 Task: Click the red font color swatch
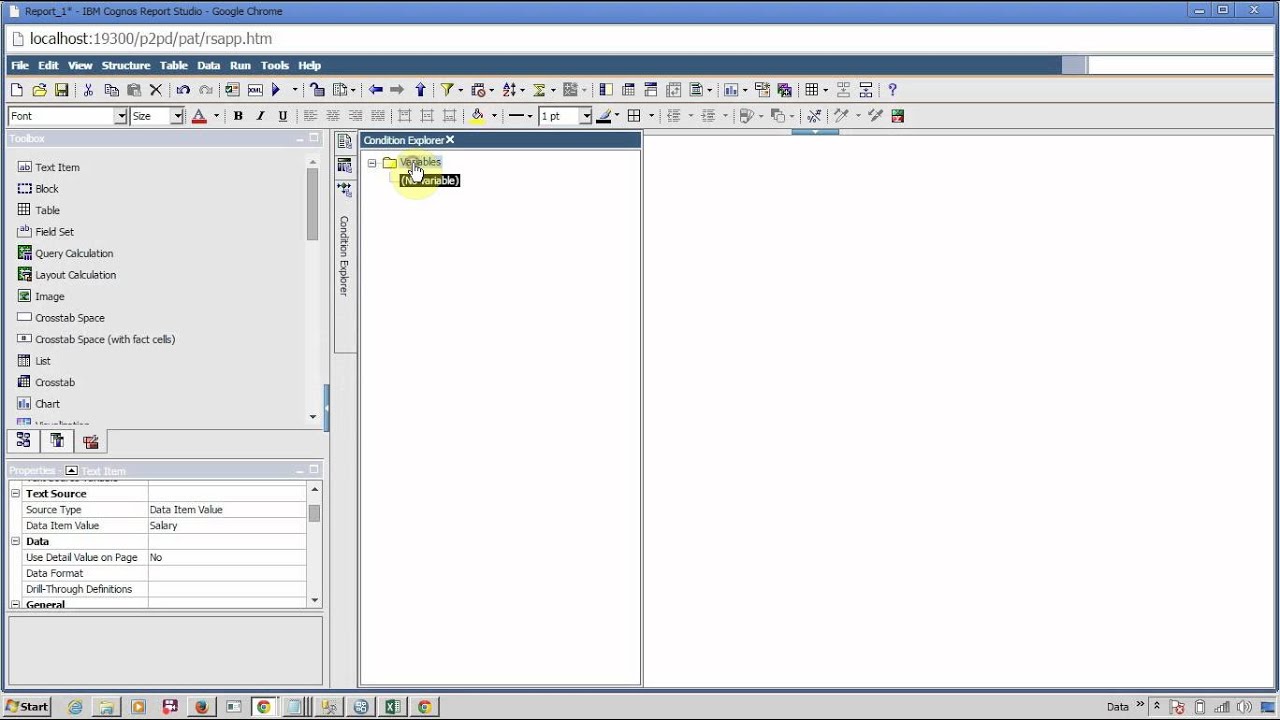tap(199, 116)
